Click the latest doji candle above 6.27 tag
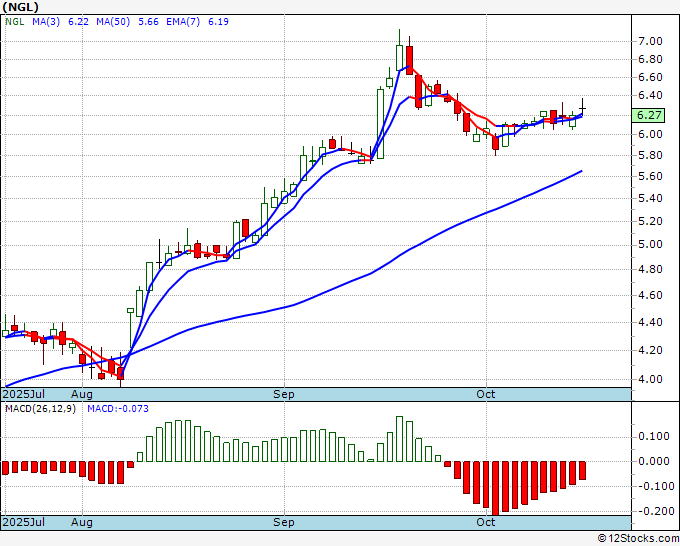 pos(582,108)
